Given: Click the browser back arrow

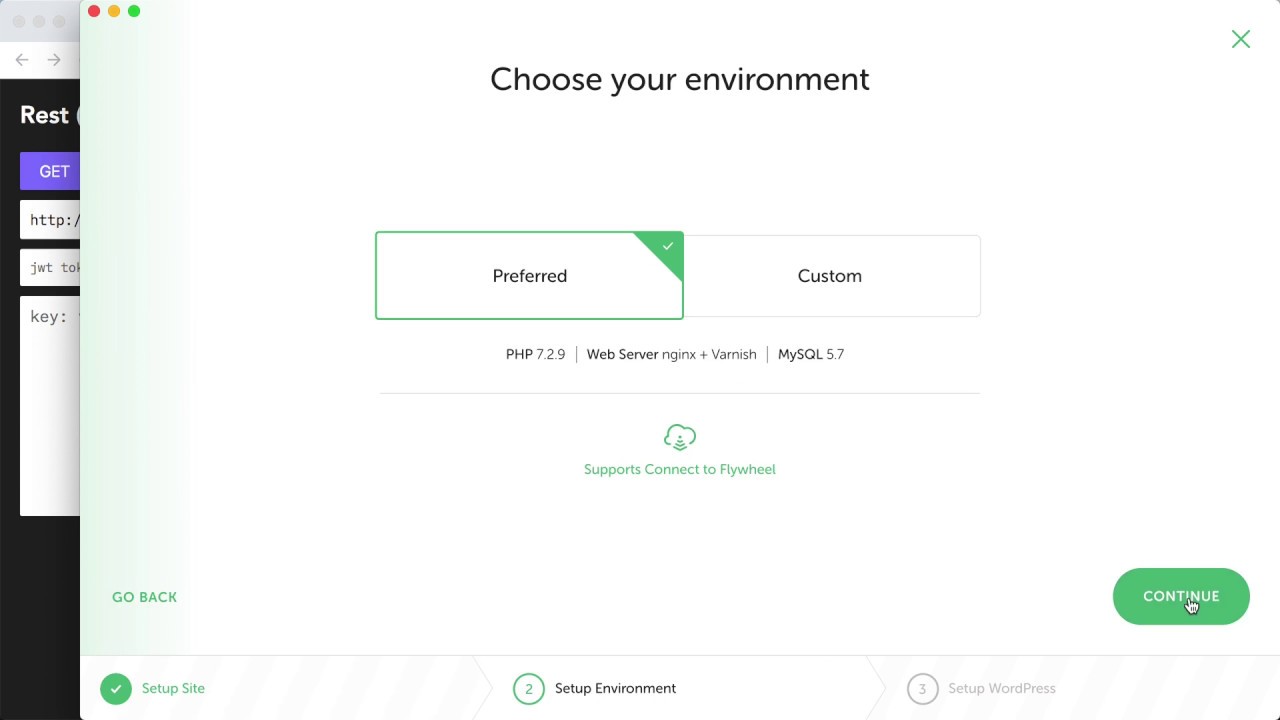Looking at the screenshot, I should (x=22, y=60).
